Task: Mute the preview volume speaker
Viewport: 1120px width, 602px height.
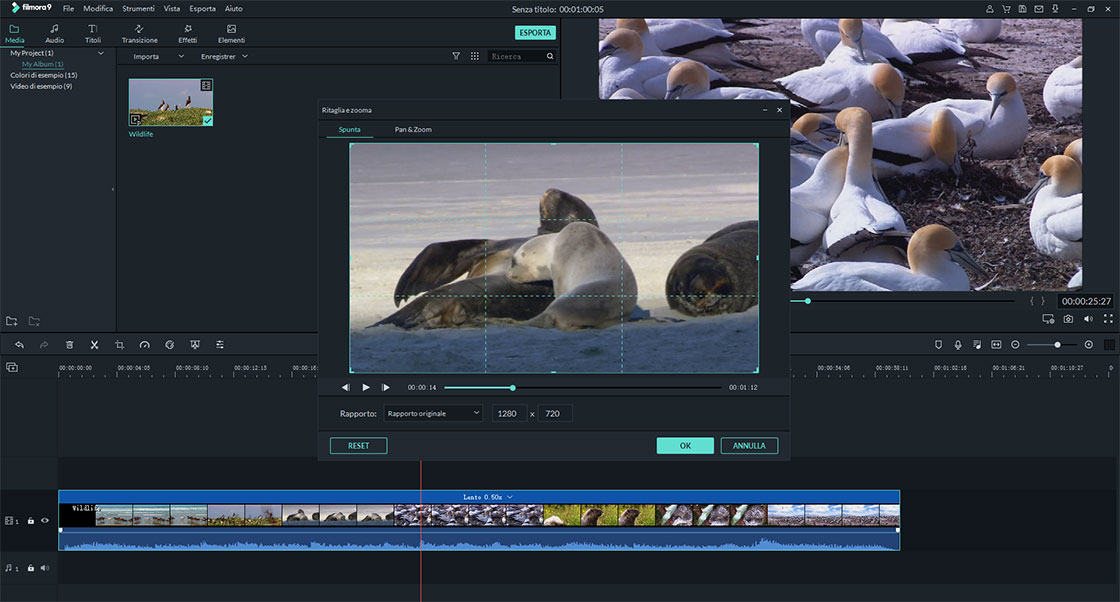Action: coord(1088,319)
